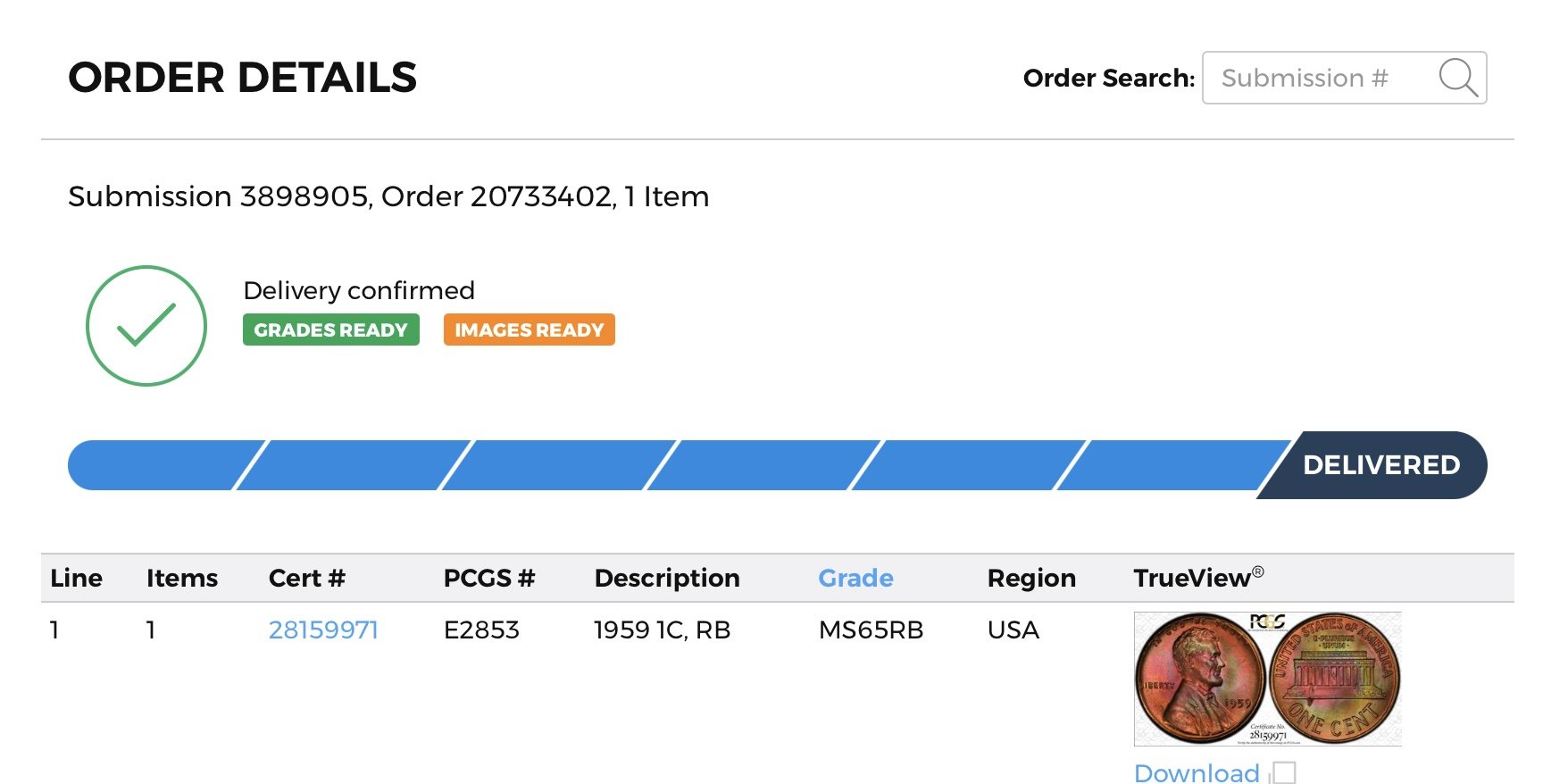This screenshot has width=1568, height=784.
Task: Click the Region column header
Action: coord(1031,578)
